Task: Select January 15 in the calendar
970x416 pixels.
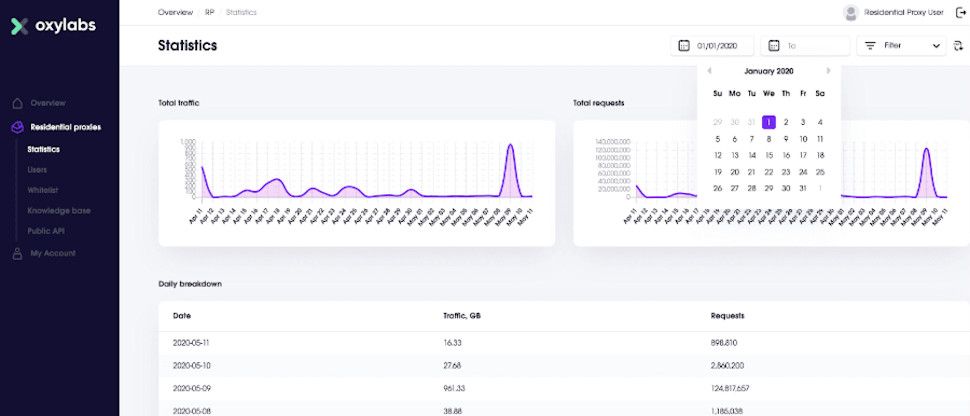Action: click(x=769, y=155)
